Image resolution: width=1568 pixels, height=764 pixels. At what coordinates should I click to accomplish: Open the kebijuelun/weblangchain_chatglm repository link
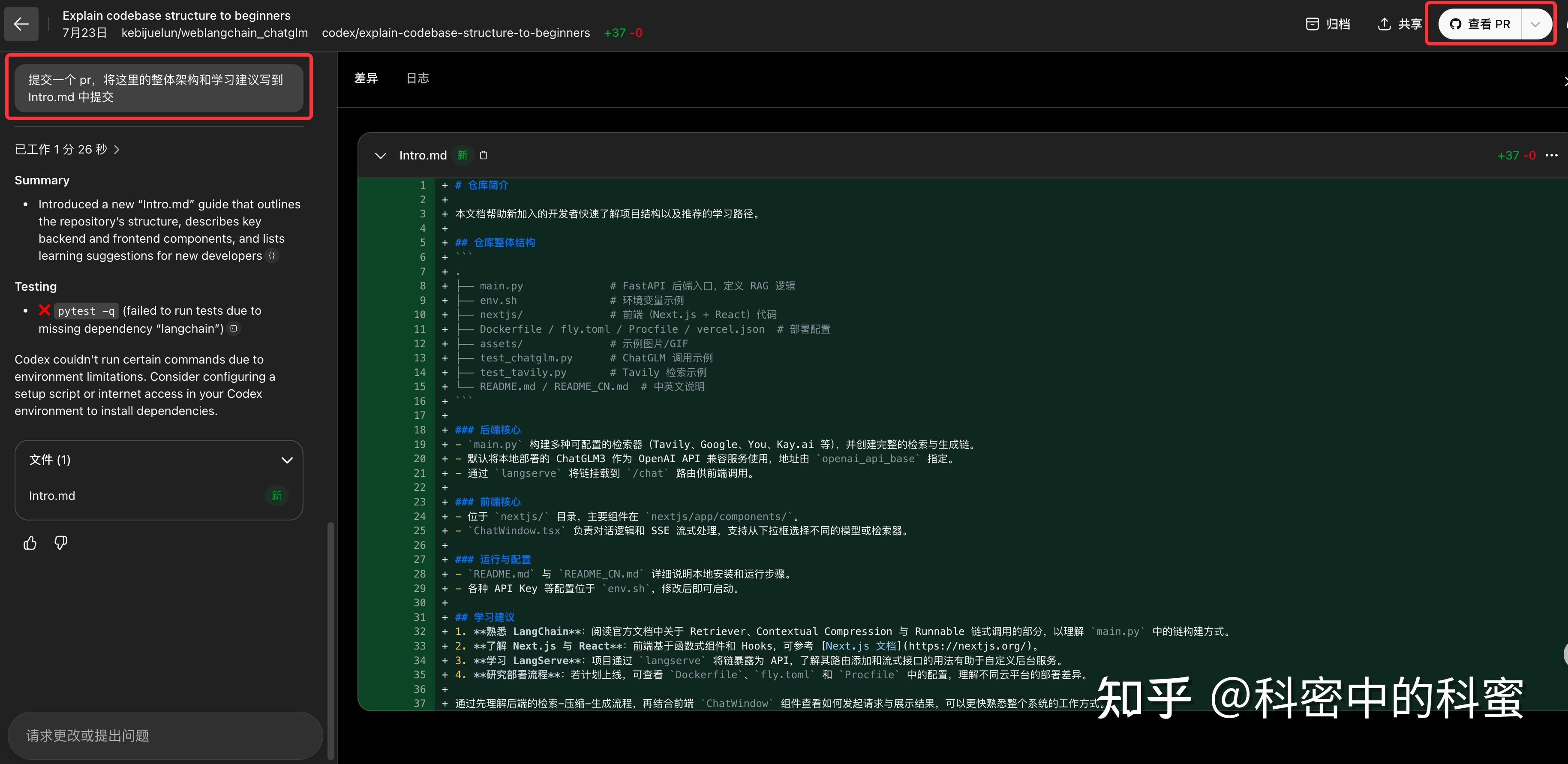214,33
